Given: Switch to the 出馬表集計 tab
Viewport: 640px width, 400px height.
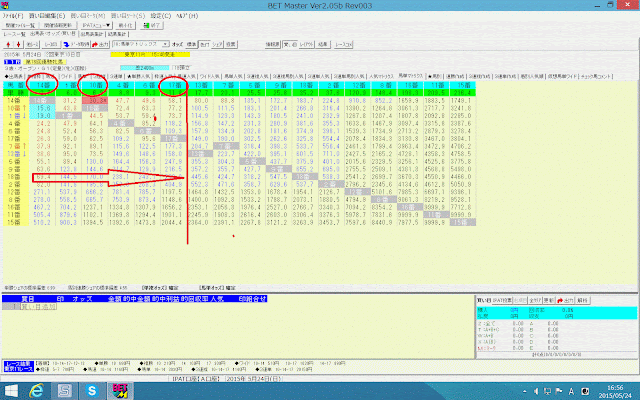Looking at the screenshot, I should pyautogui.click(x=92, y=34).
